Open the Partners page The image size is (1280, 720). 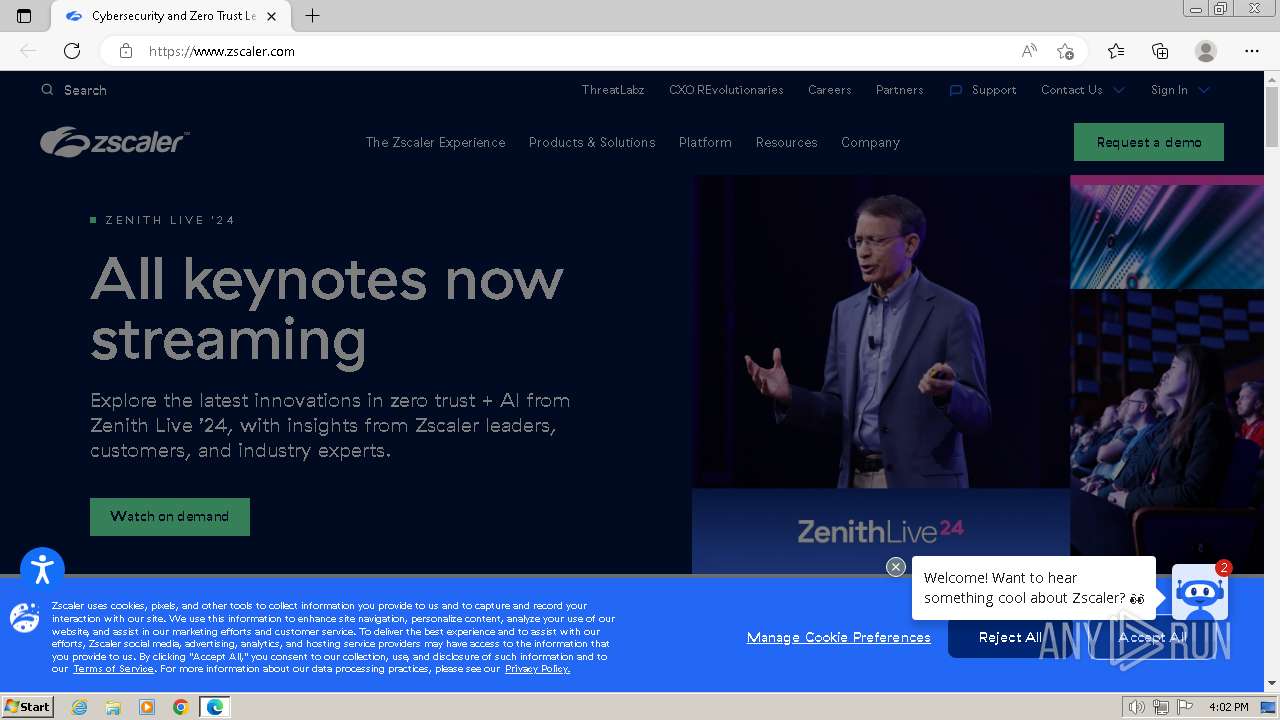(x=899, y=90)
